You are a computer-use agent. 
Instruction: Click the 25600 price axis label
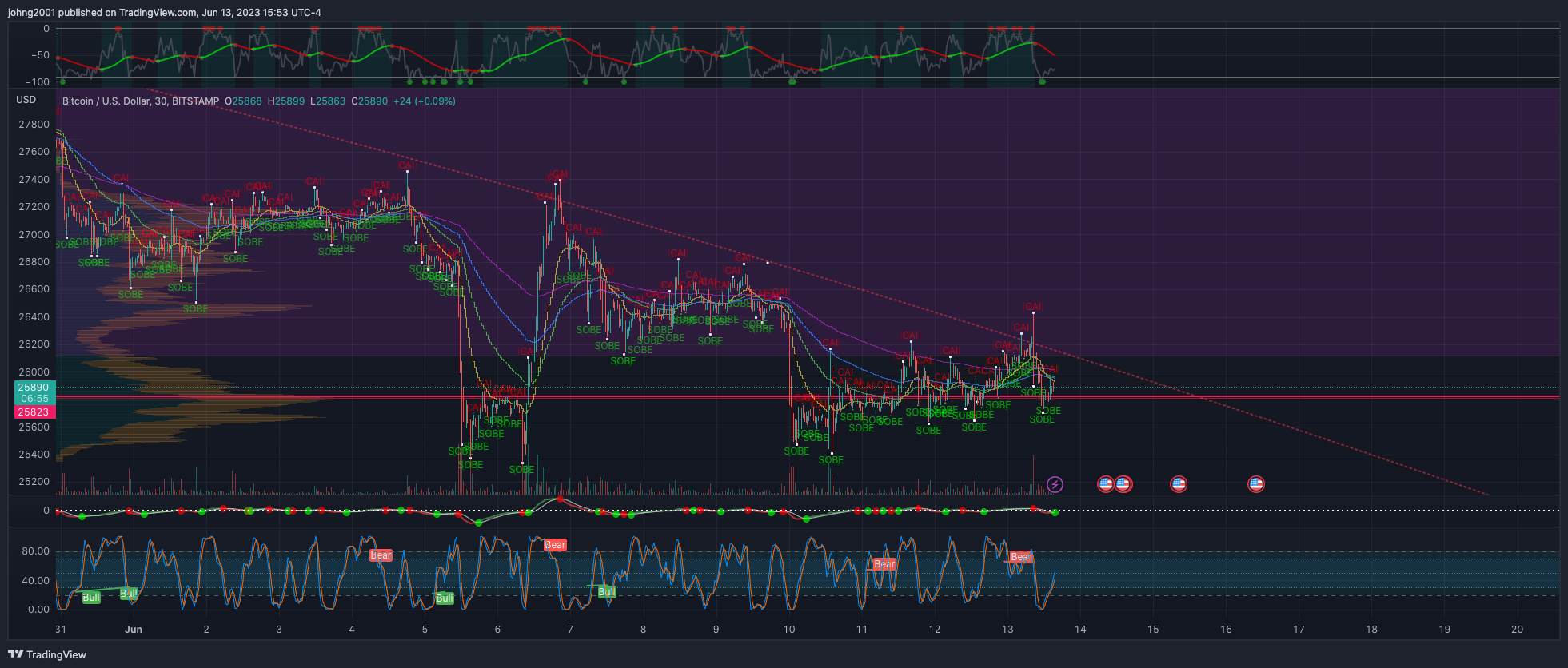[x=34, y=427]
